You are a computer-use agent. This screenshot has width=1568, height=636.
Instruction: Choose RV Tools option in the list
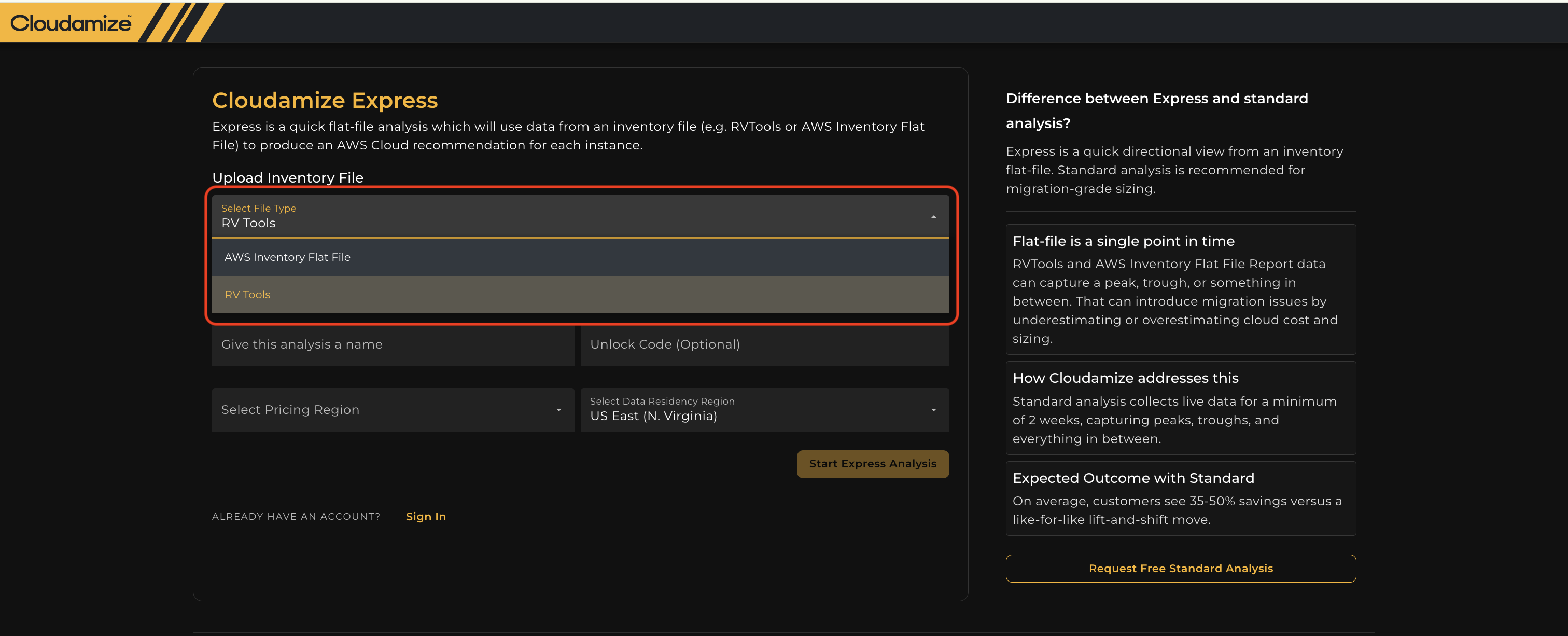[x=580, y=295]
